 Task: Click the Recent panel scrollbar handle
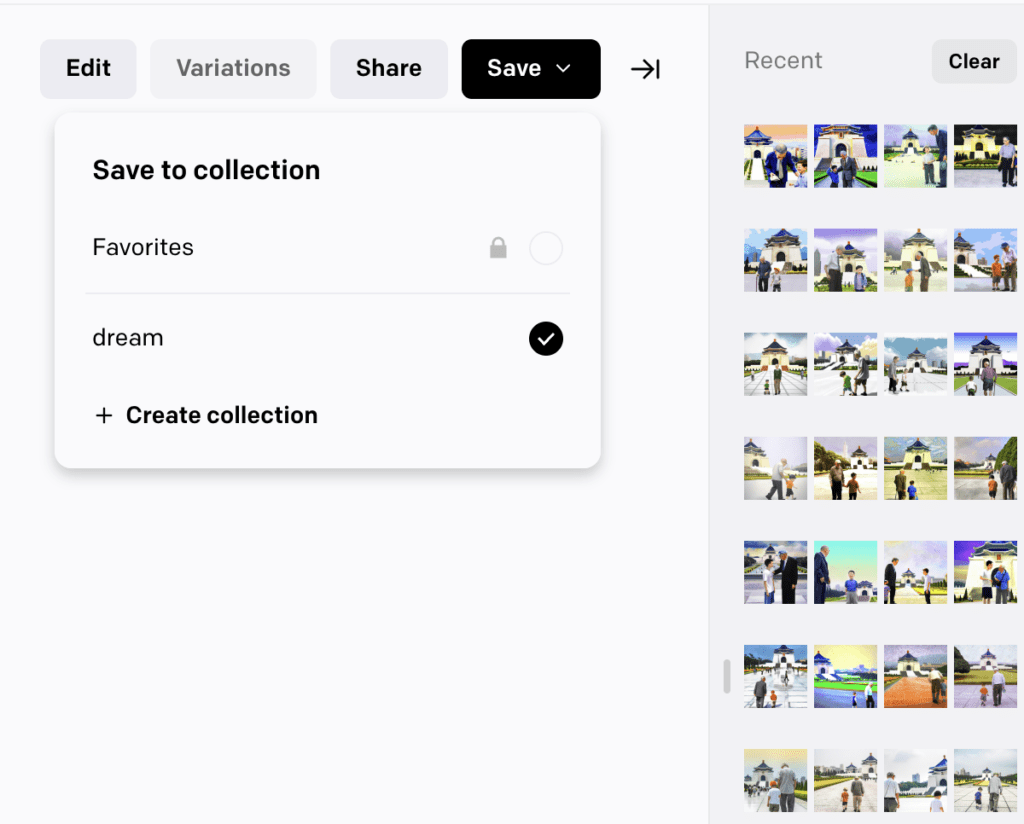pyautogui.click(x=727, y=677)
